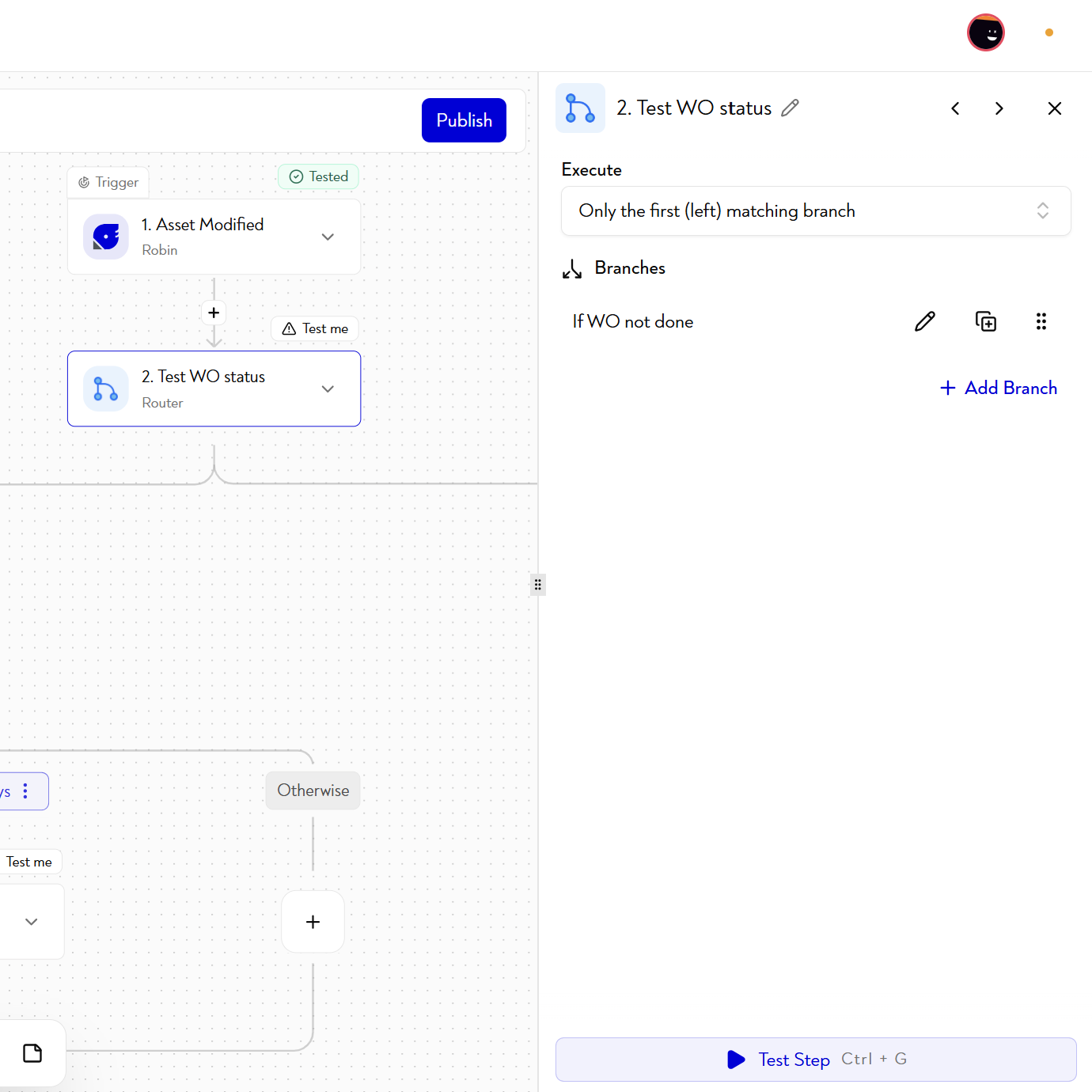Click the router icon in panel header

(x=581, y=108)
